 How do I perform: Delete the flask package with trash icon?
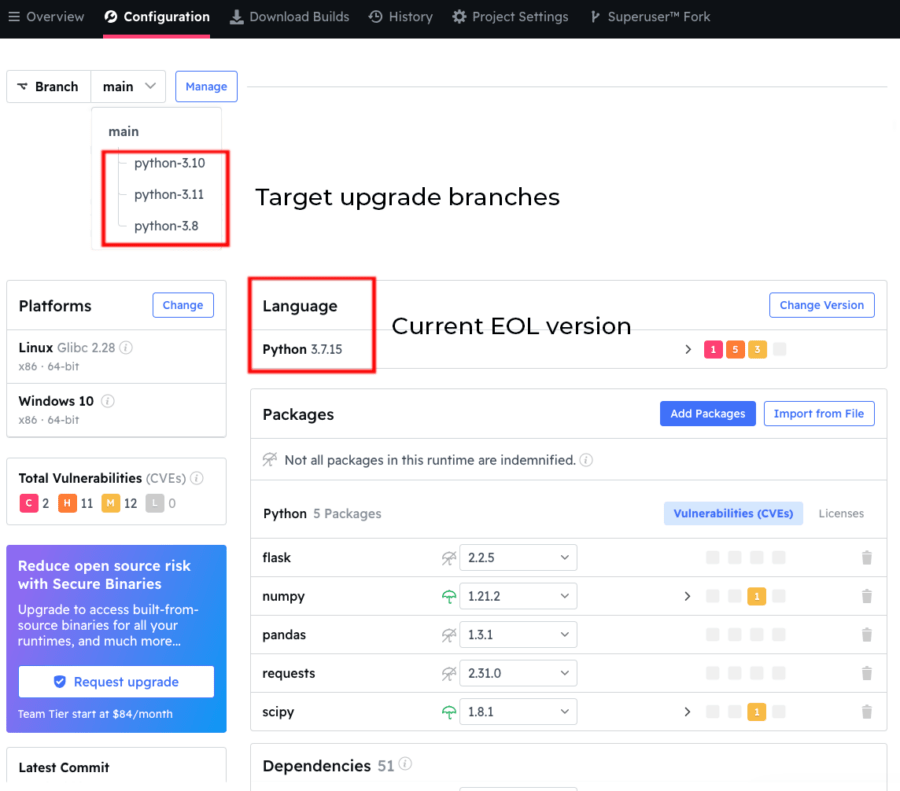point(866,558)
